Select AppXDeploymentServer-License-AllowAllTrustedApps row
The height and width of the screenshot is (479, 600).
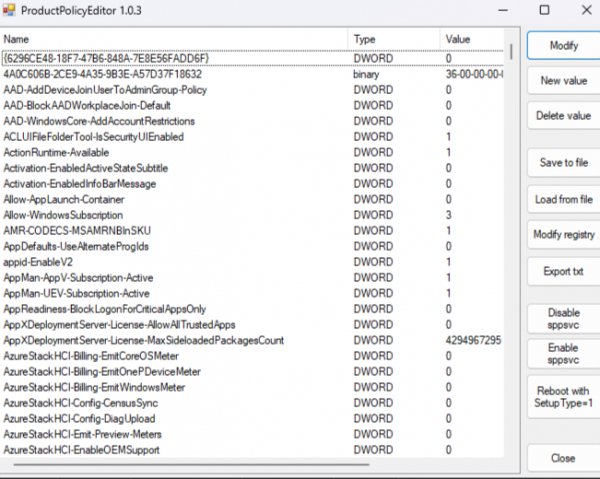tap(253, 325)
